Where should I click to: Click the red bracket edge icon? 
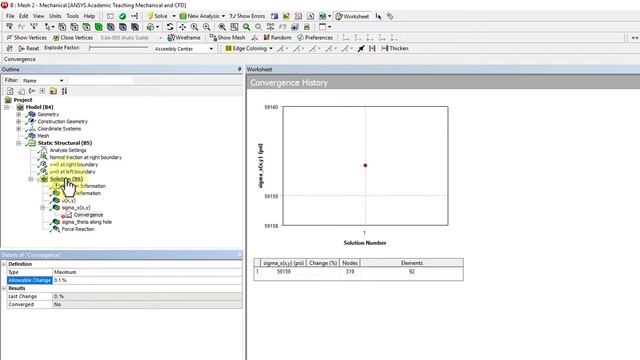tap(372, 48)
